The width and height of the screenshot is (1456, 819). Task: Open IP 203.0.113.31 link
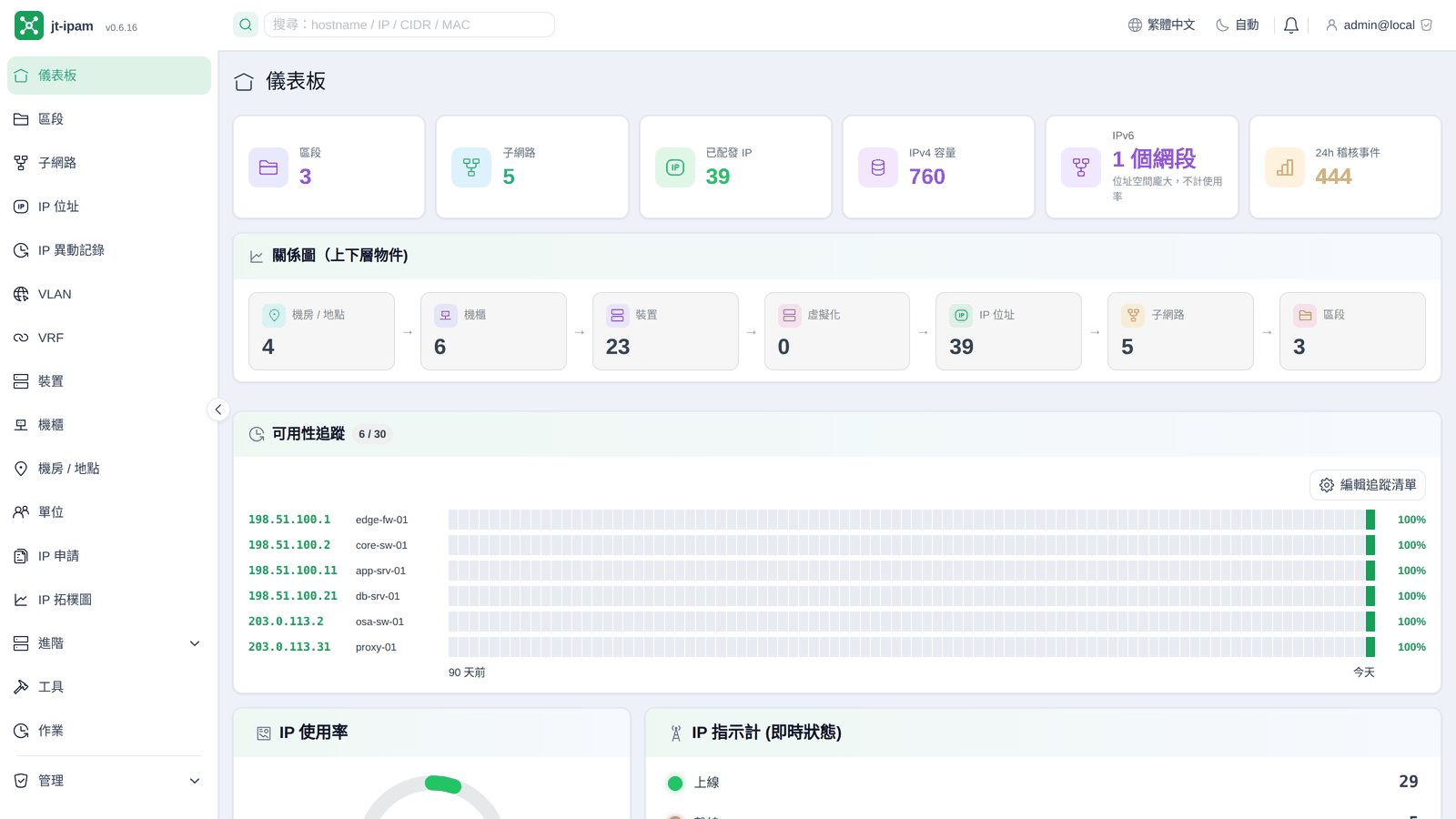(289, 647)
